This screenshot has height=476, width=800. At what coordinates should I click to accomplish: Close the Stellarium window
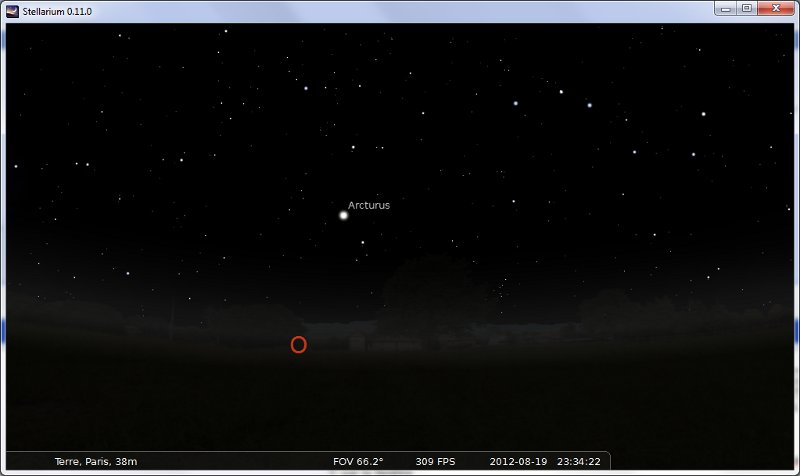click(x=776, y=9)
